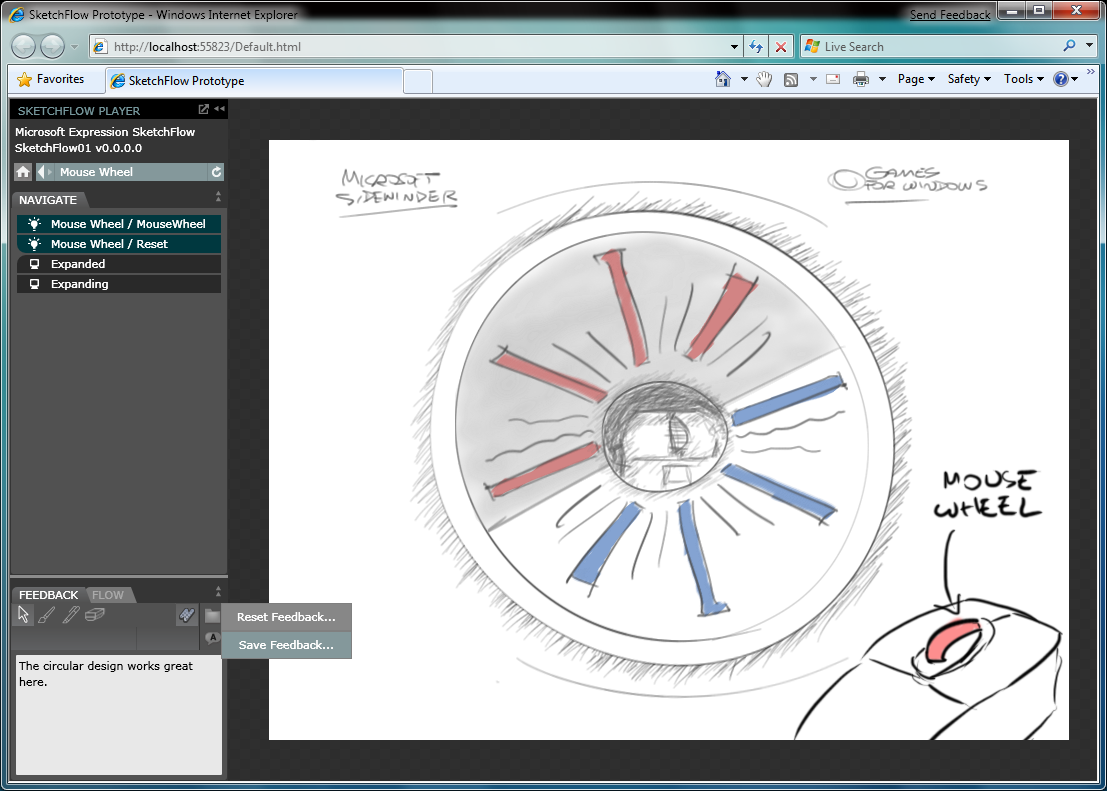1107x791 pixels.
Task: Open the Print options dropdown arrow
Action: point(882,79)
